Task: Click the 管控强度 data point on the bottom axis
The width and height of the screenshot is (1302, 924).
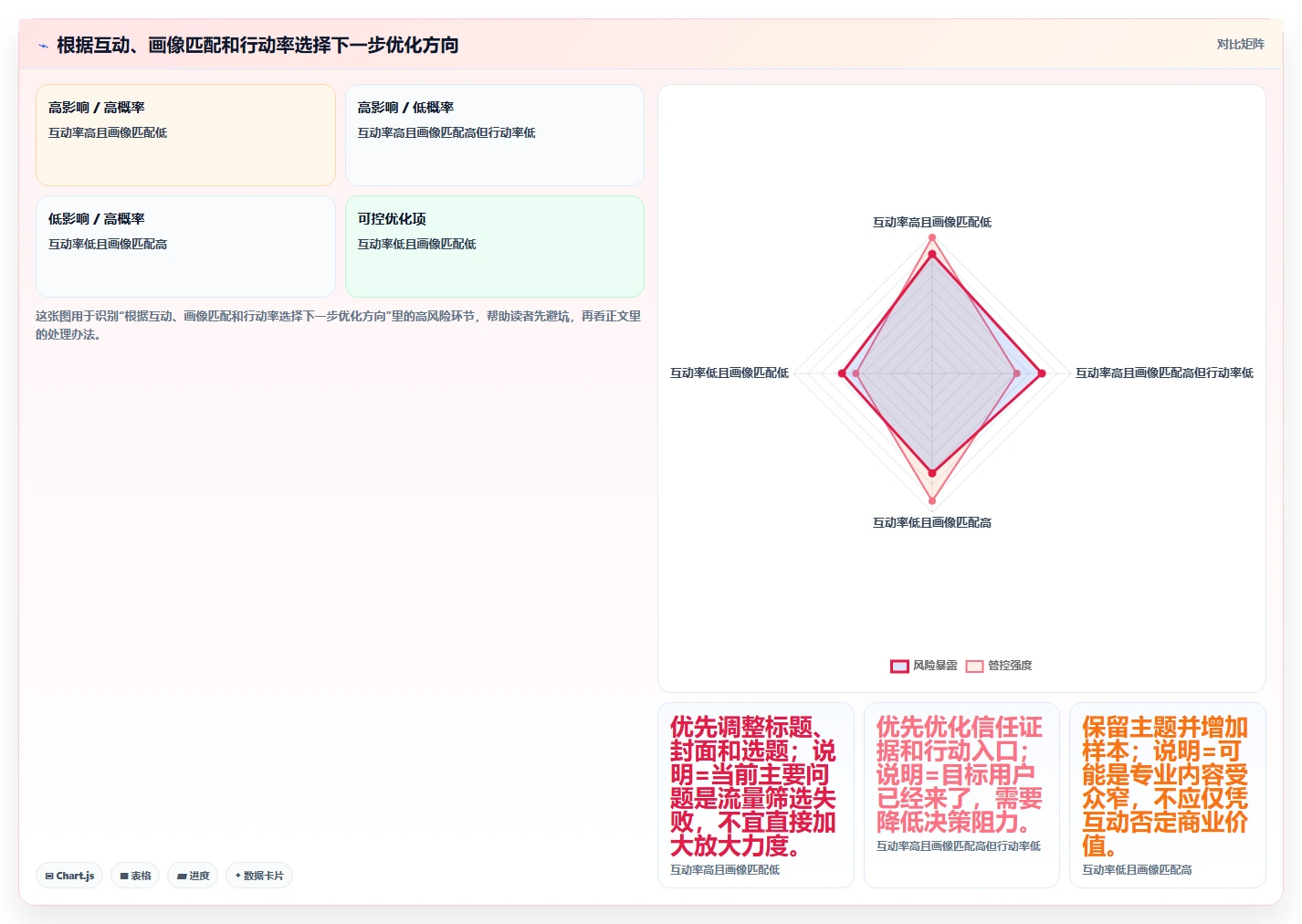Action: coord(932,500)
